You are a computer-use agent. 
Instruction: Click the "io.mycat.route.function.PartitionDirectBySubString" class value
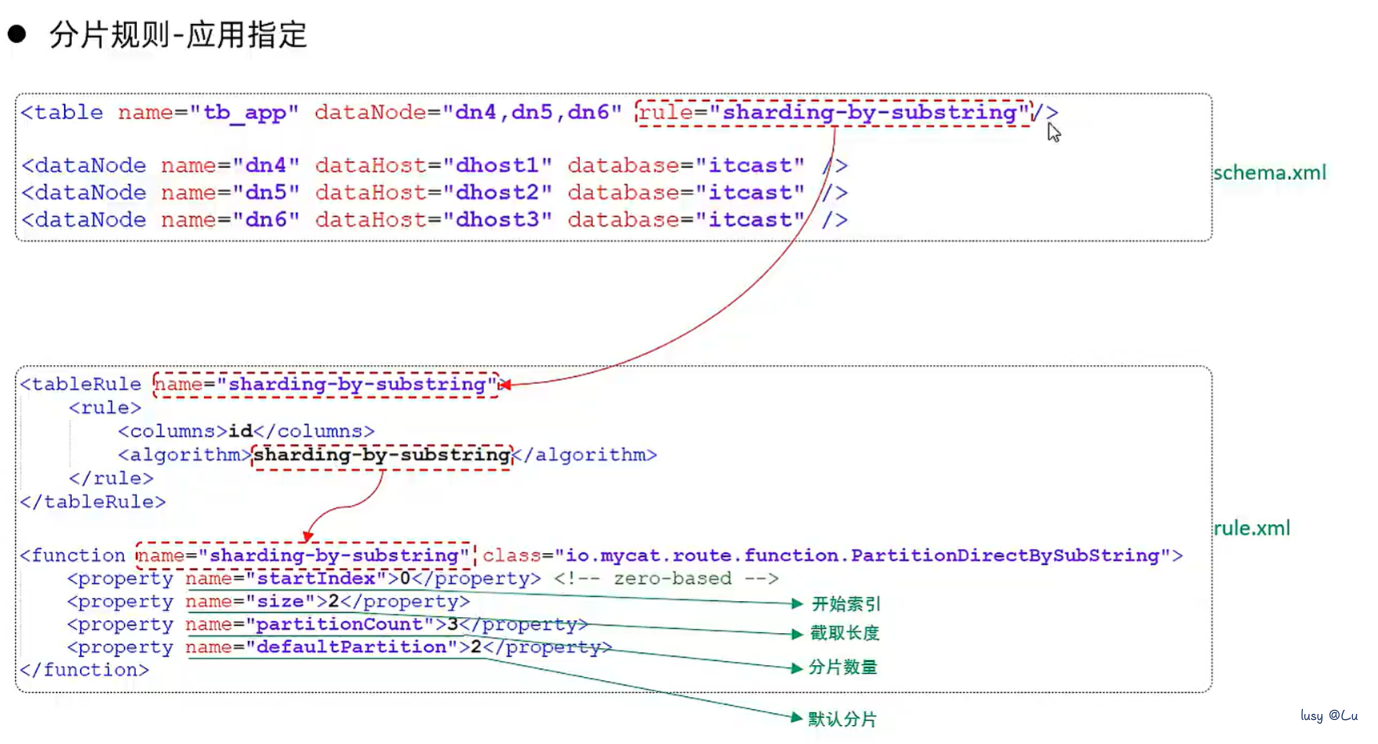coord(863,555)
